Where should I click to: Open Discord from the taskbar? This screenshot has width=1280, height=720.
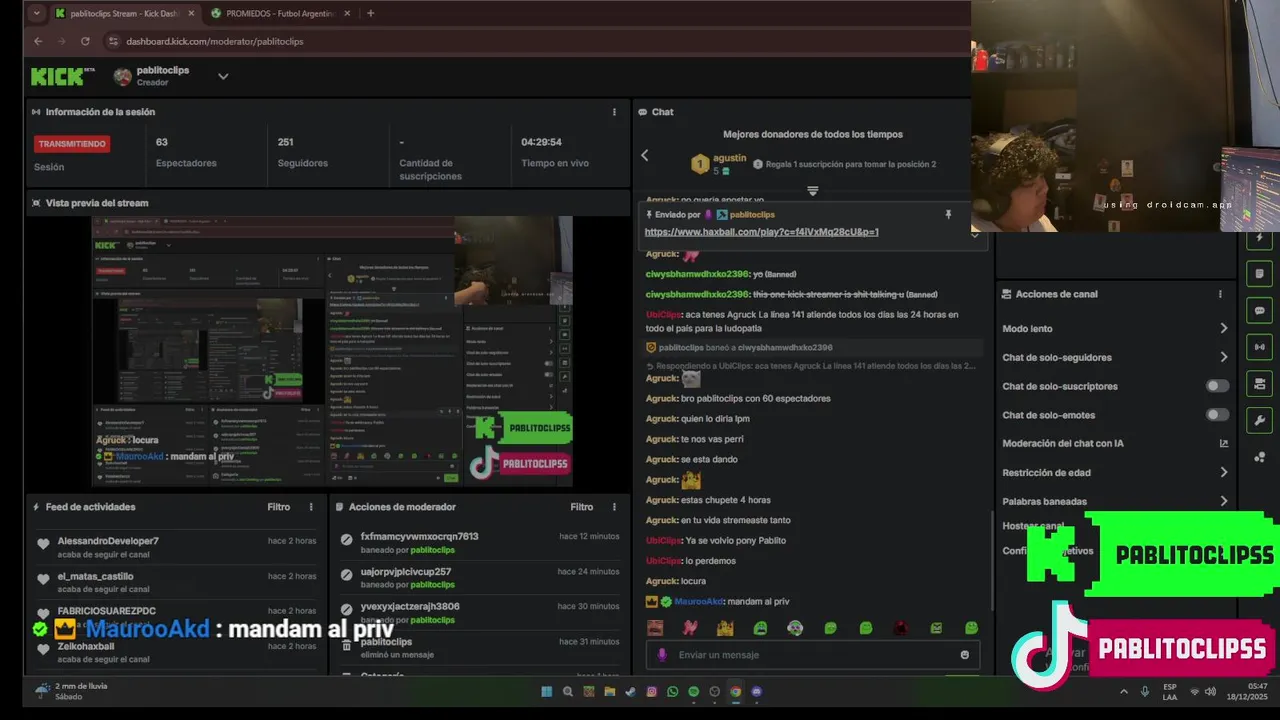pos(756,691)
